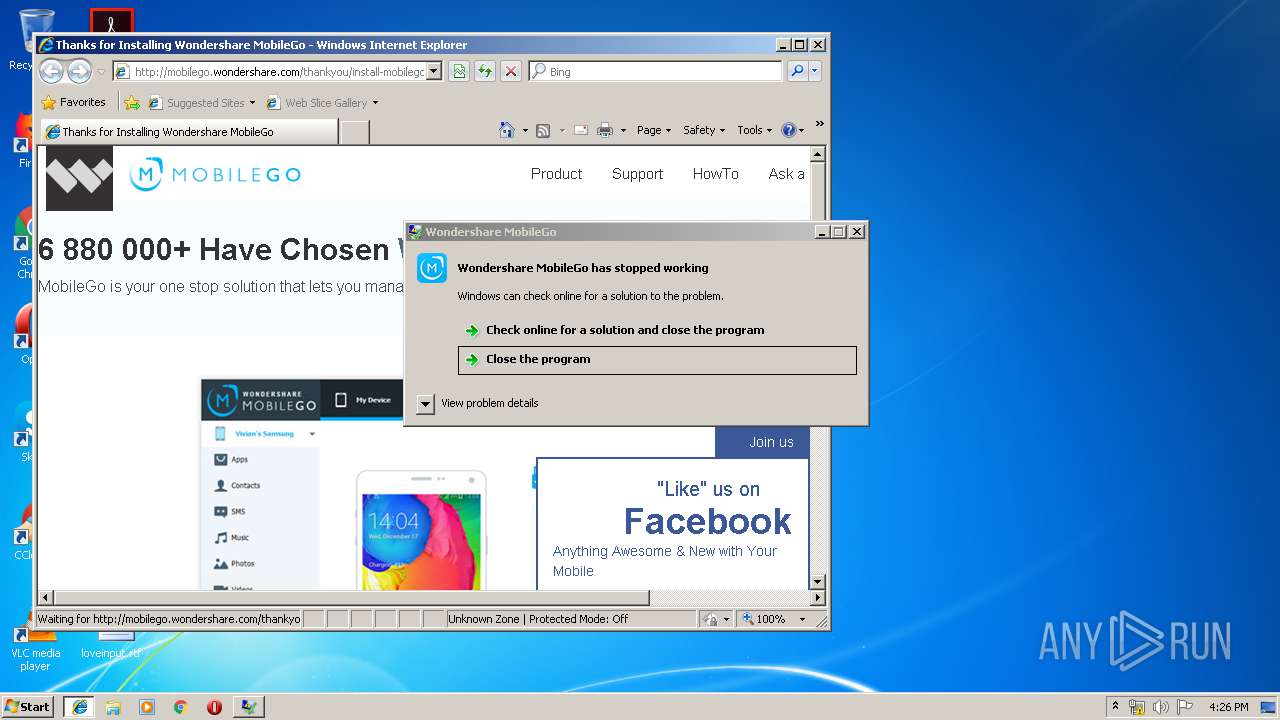Click the Help question mark icon

click(788, 130)
